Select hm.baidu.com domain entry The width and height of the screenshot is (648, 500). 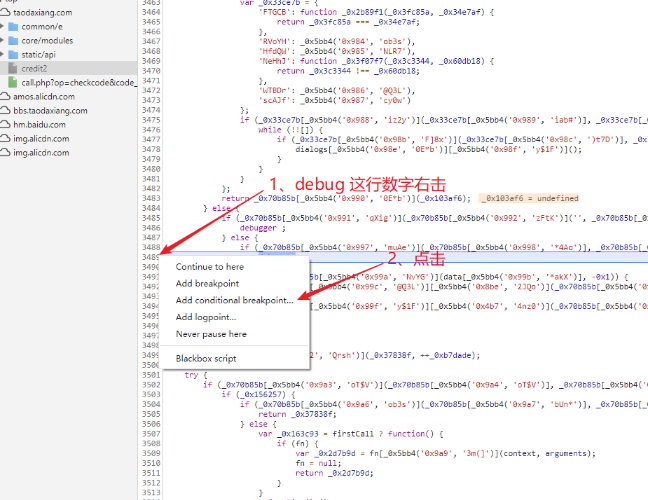[39, 125]
